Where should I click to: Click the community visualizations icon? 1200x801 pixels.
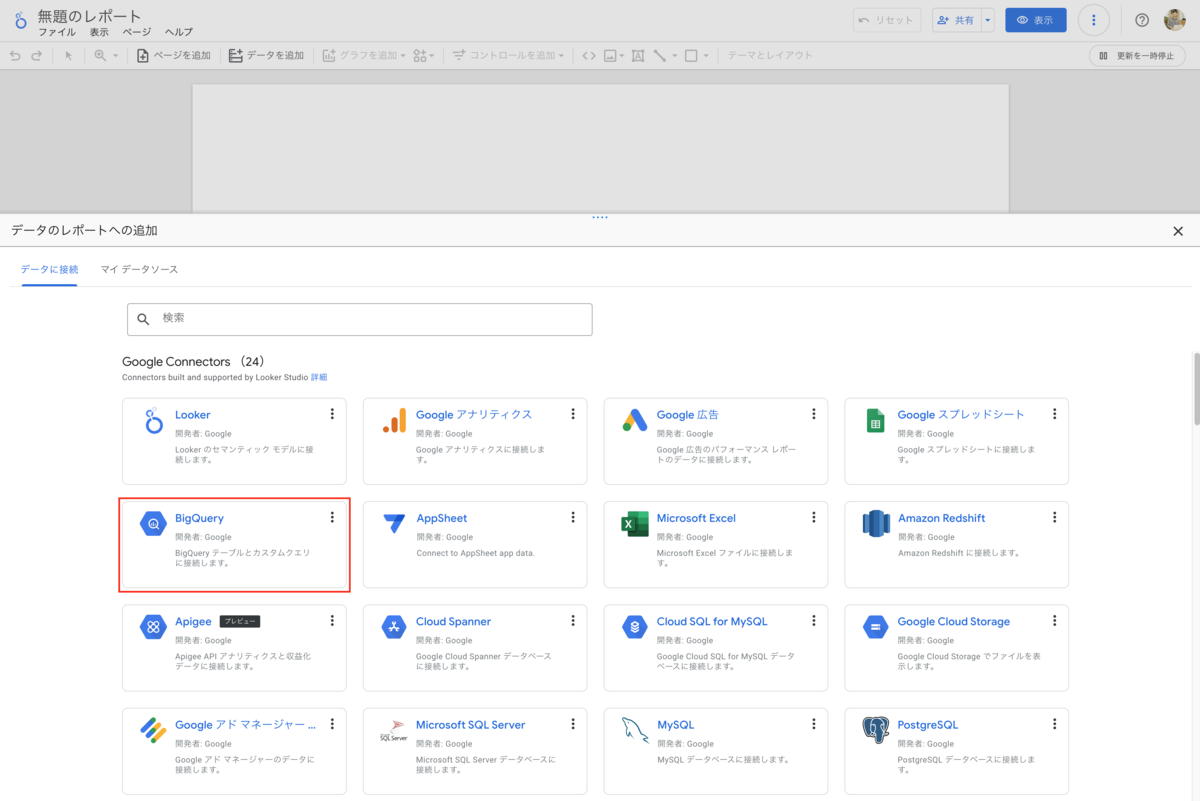pos(420,56)
